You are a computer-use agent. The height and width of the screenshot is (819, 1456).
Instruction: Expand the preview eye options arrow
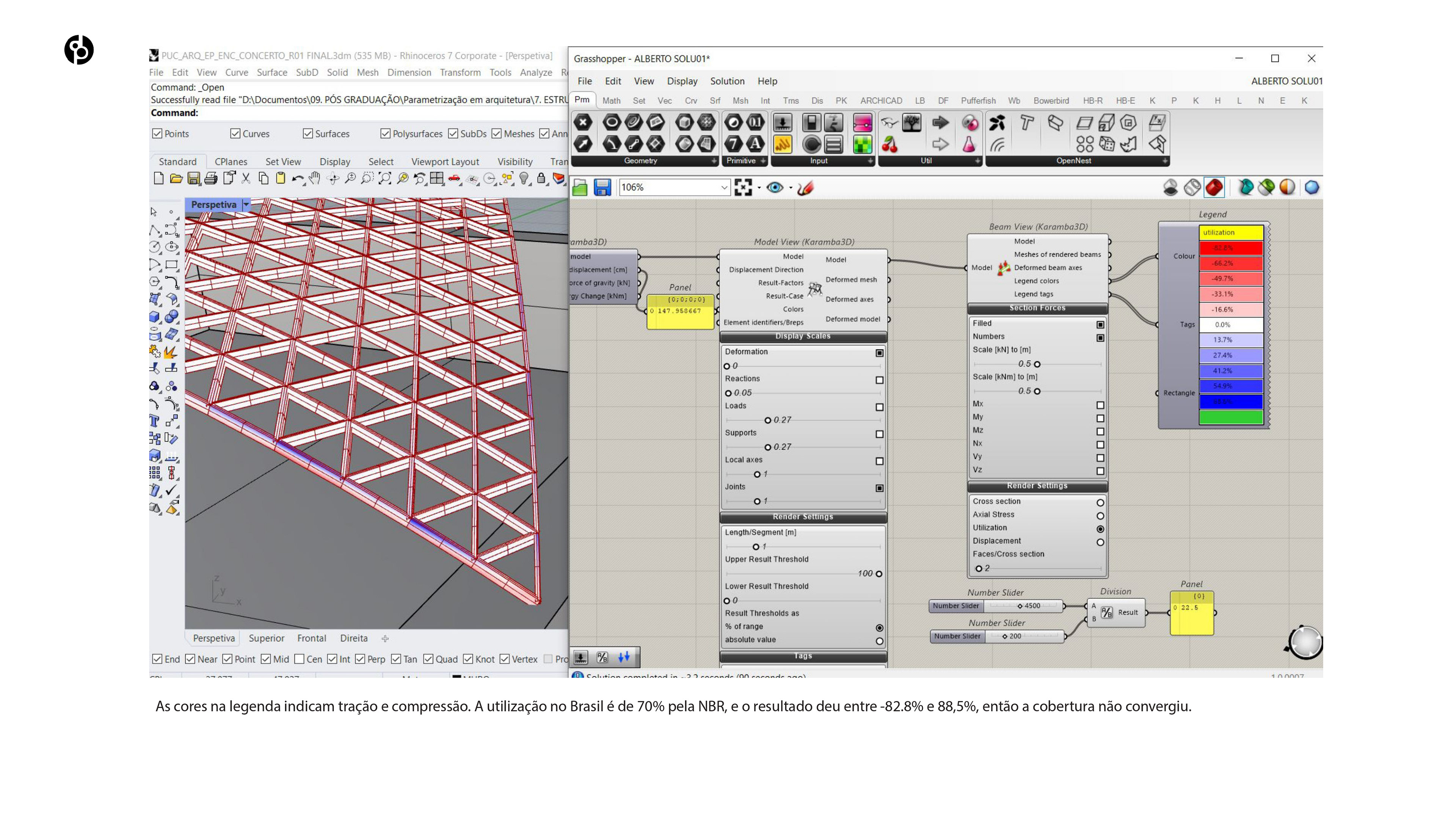tap(791, 188)
